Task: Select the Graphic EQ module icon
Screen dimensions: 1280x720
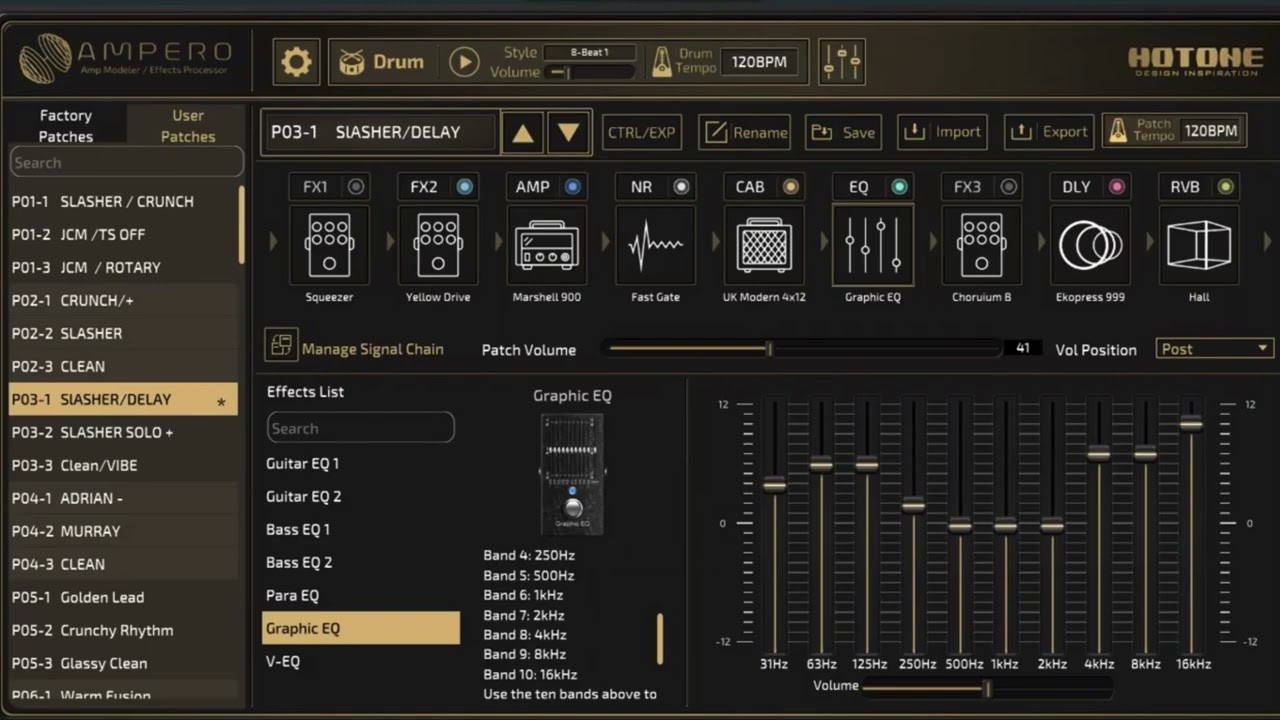Action: coord(873,245)
